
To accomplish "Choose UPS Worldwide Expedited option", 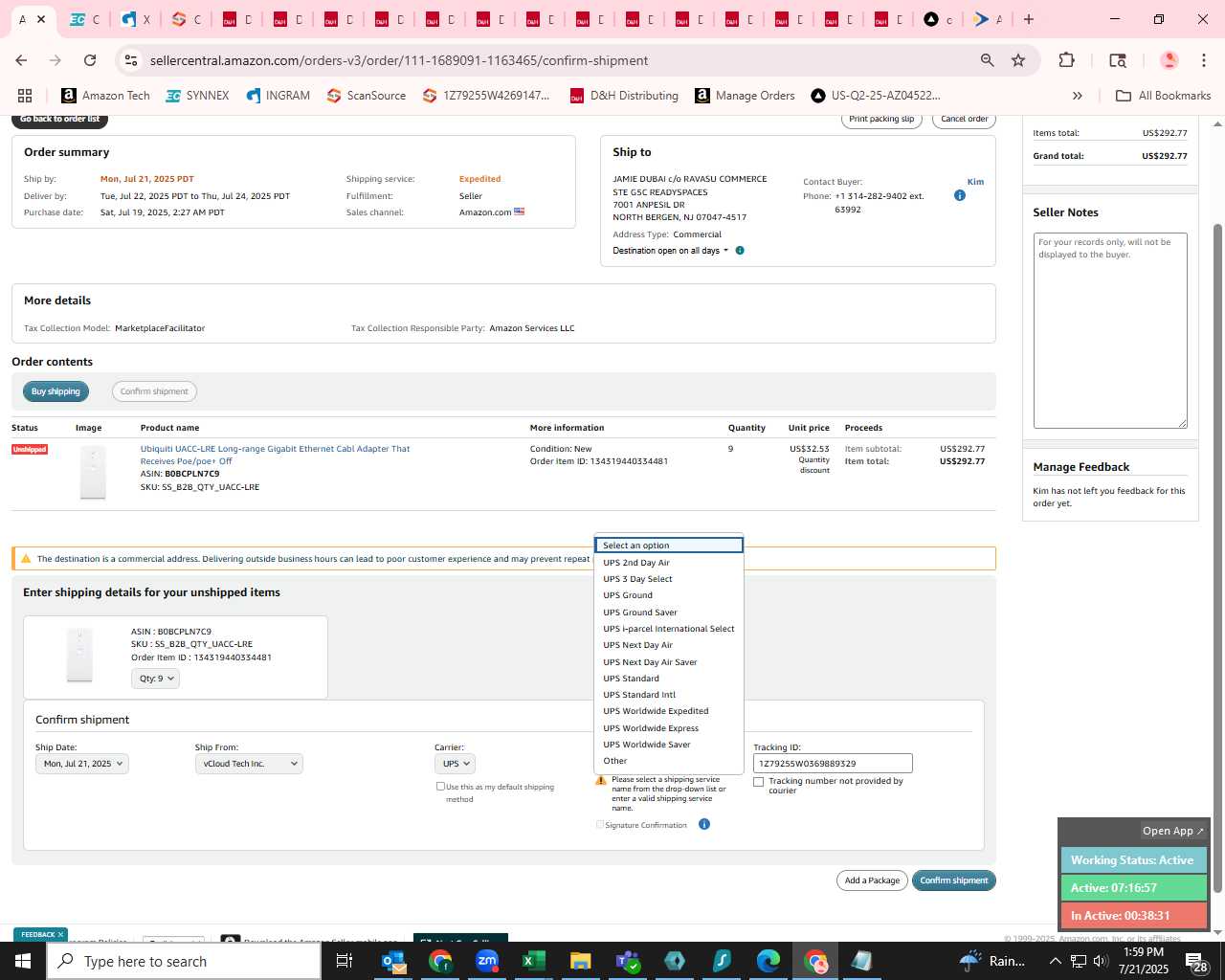I will point(668,711).
